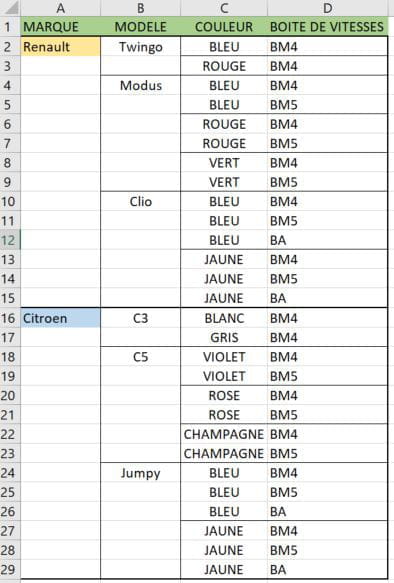The height and width of the screenshot is (583, 394).
Task: Click CHAMPAGNE cell in row 22
Action: tap(224, 434)
